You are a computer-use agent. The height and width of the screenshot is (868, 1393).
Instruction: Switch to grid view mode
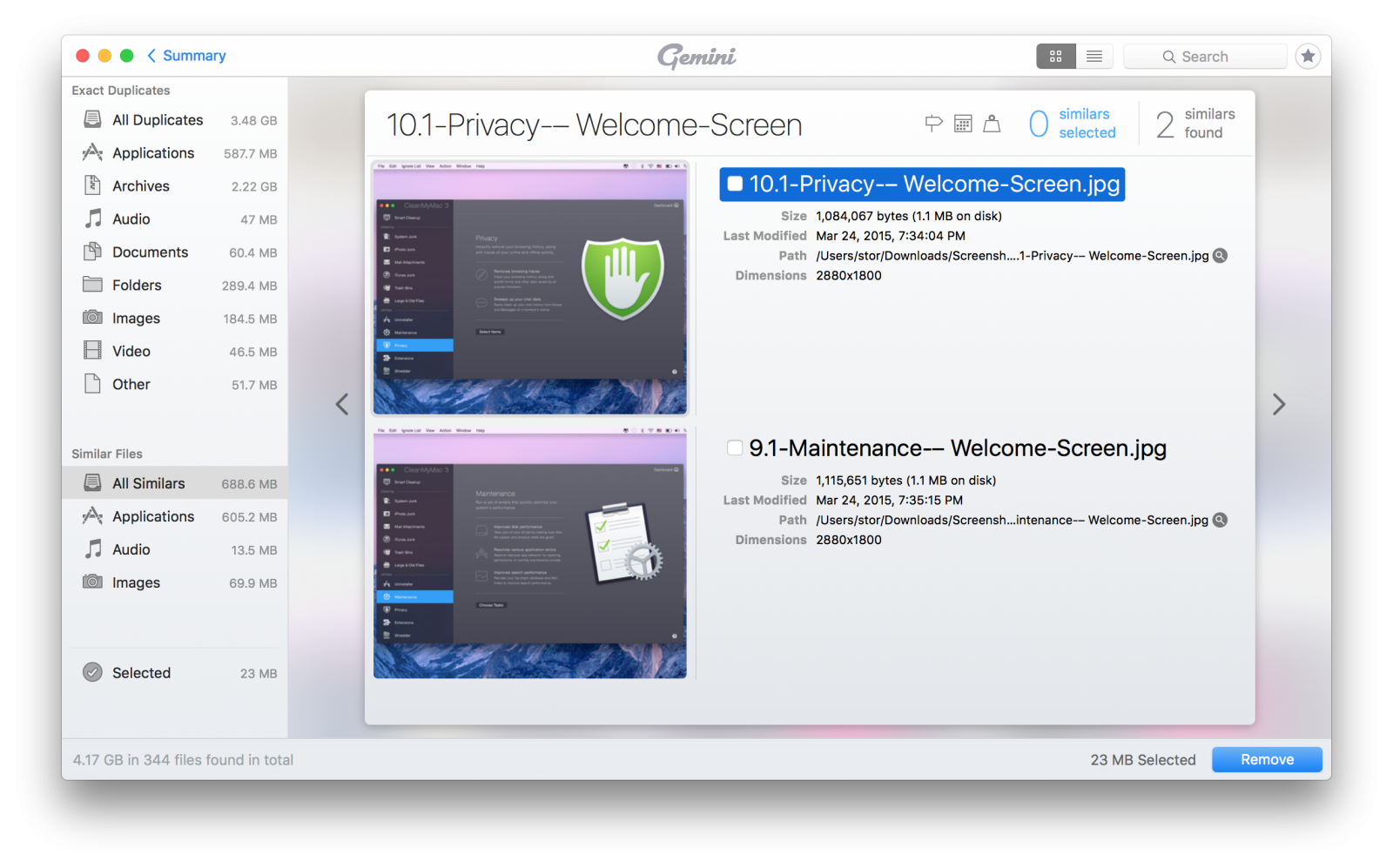click(x=1055, y=56)
